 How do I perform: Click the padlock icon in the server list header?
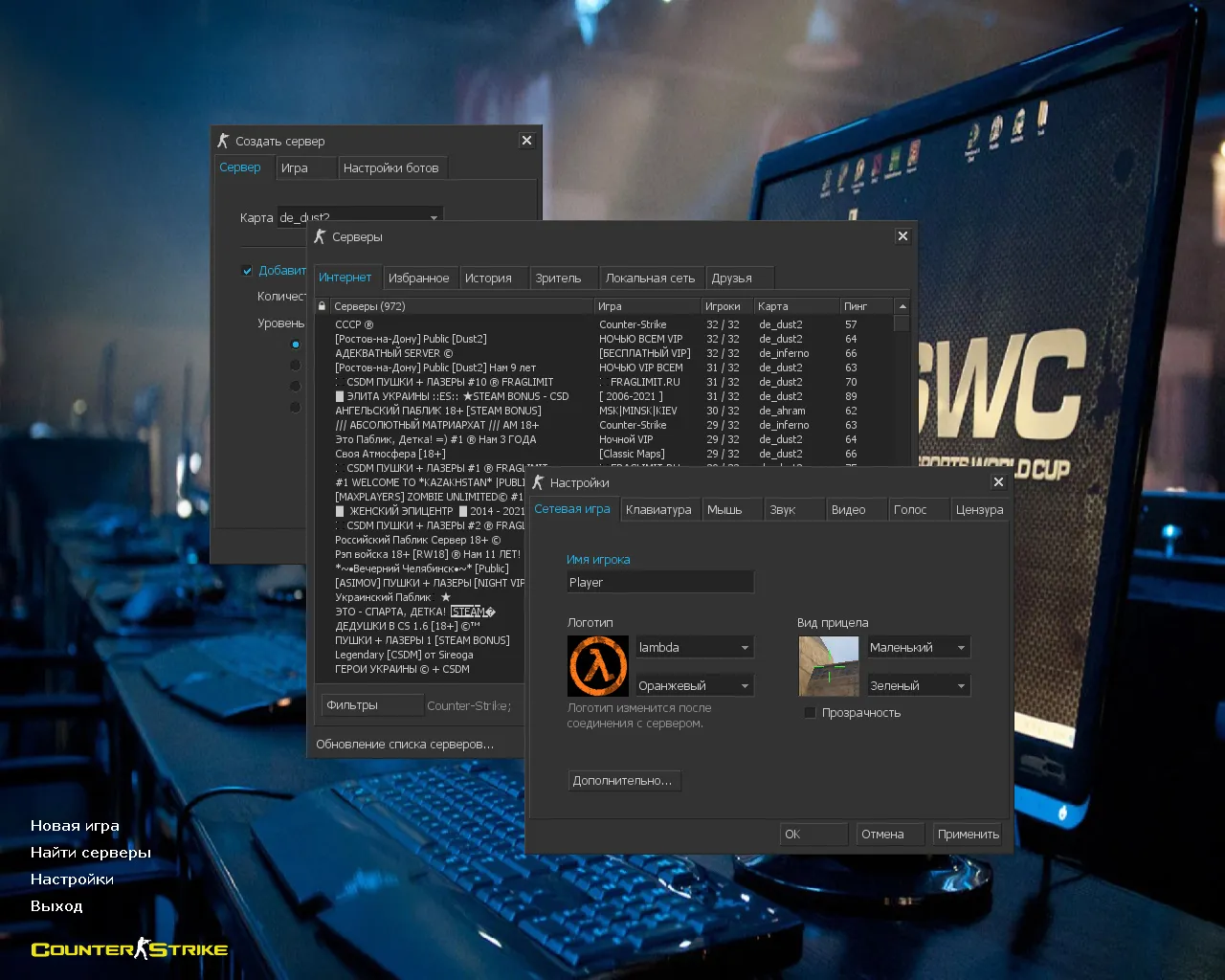321,306
